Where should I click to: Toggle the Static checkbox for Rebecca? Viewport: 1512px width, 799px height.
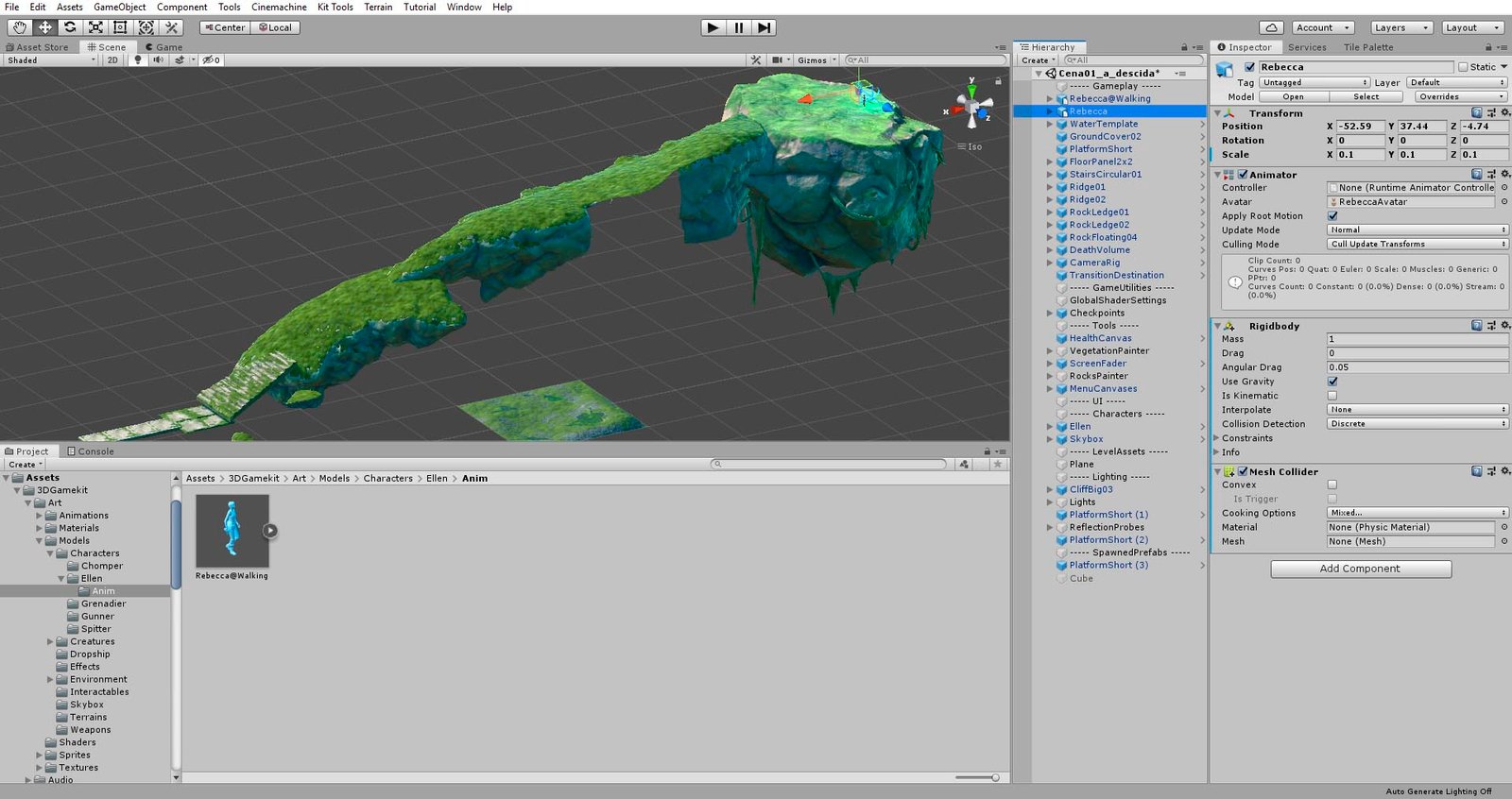[1463, 67]
